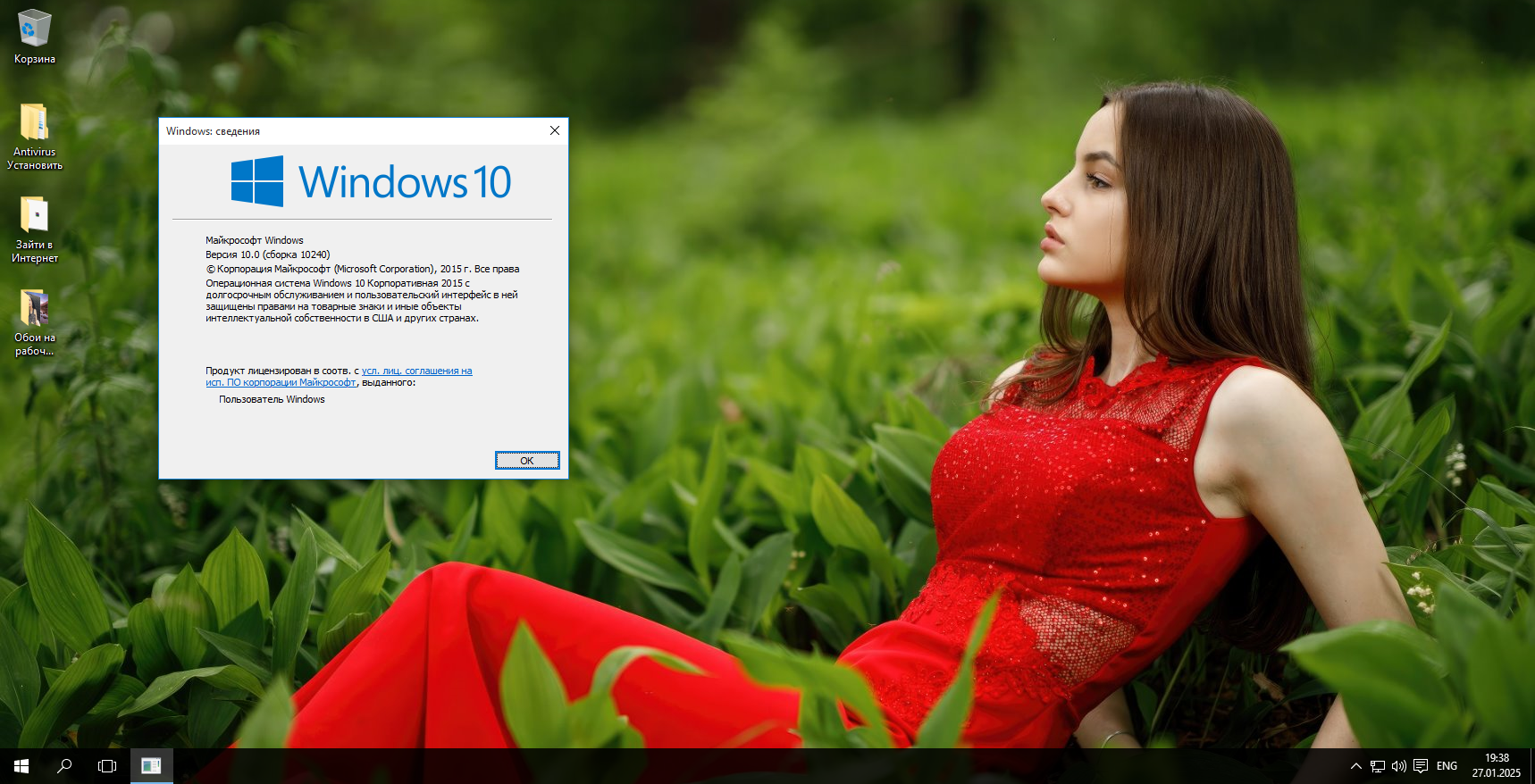Select the Зайти в Интернет desktop icon
The width and height of the screenshot is (1535, 784).
coord(34,229)
